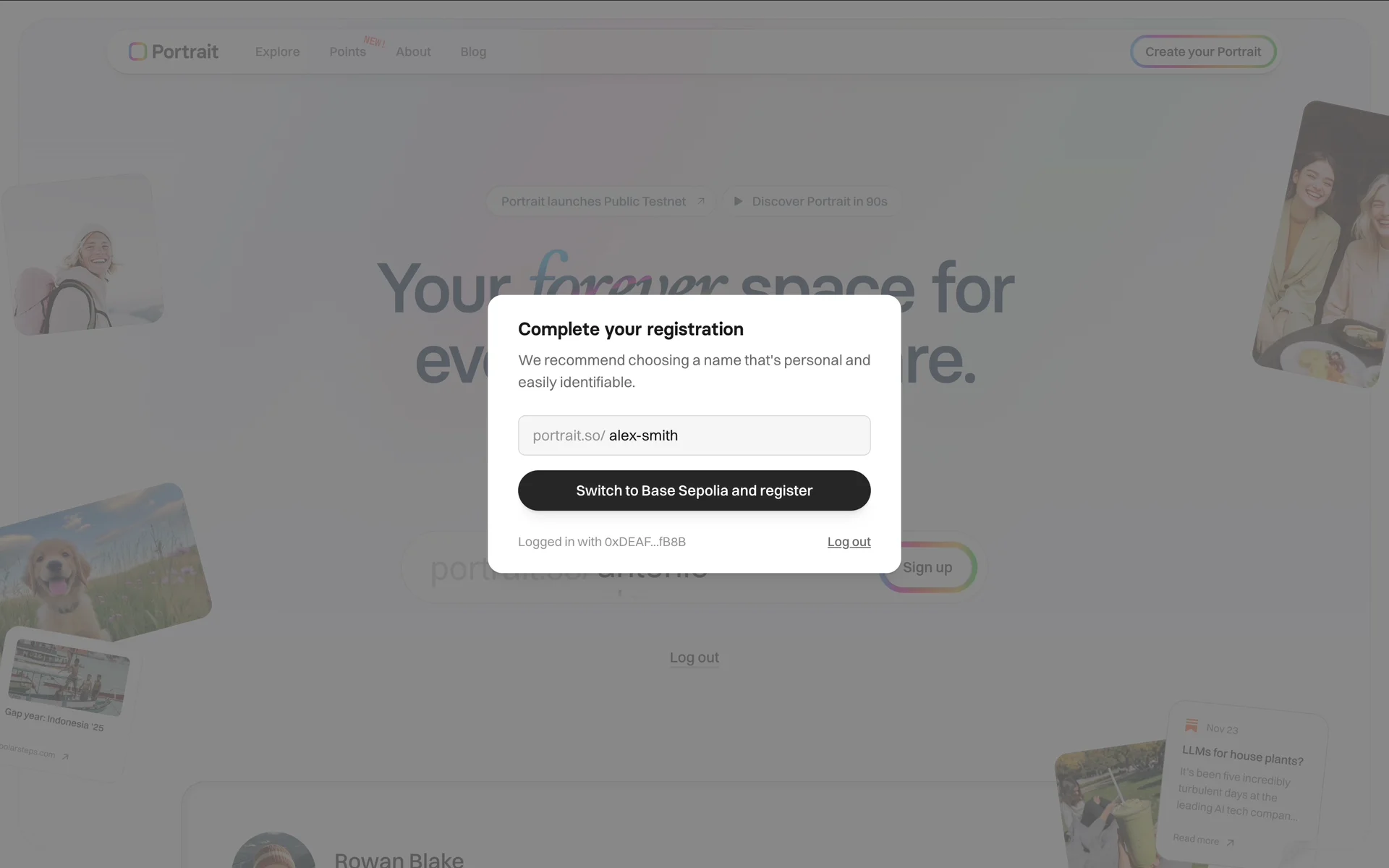Click the red bookmark icon on blog card

pyautogui.click(x=1191, y=726)
